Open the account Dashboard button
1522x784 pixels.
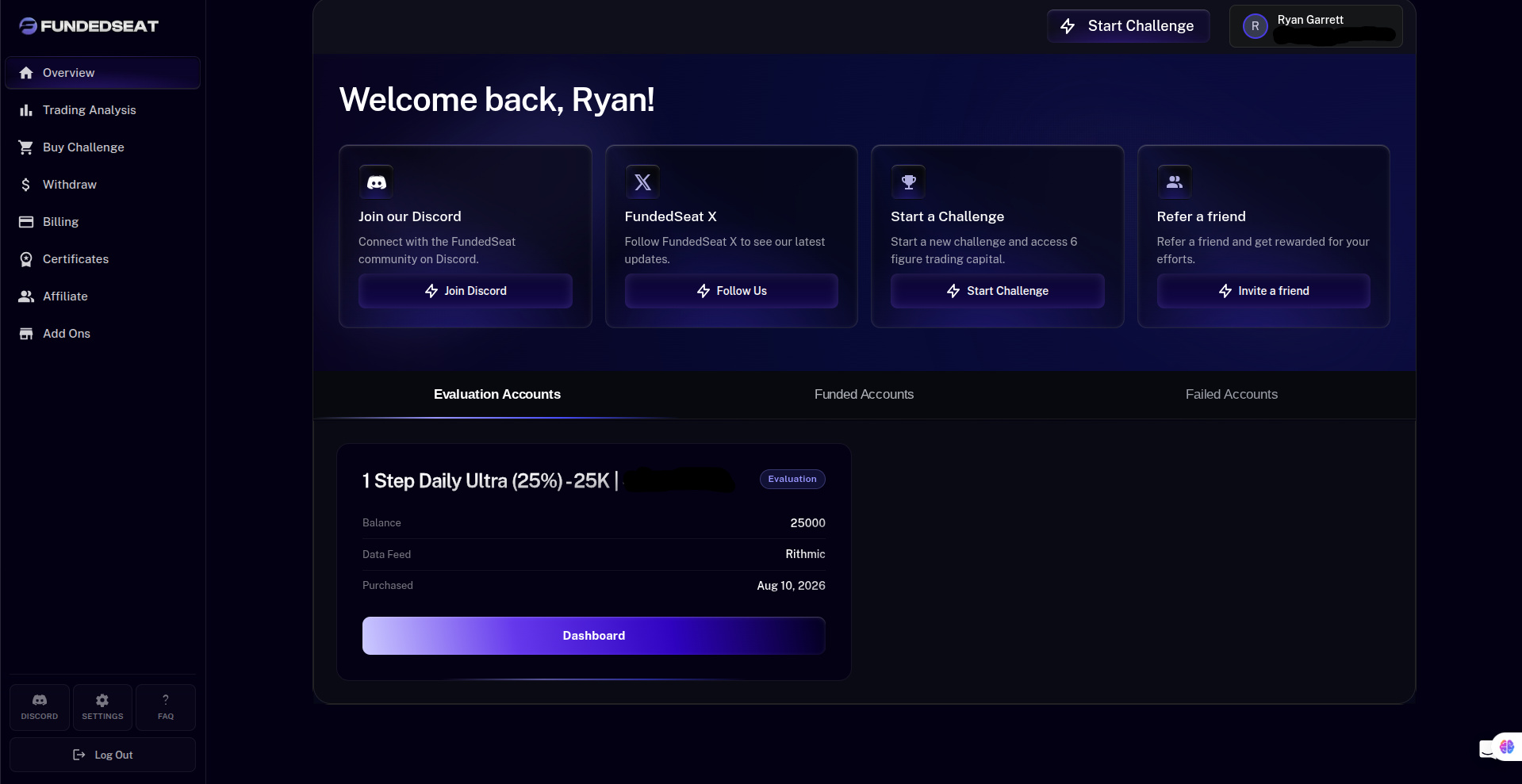(x=594, y=636)
